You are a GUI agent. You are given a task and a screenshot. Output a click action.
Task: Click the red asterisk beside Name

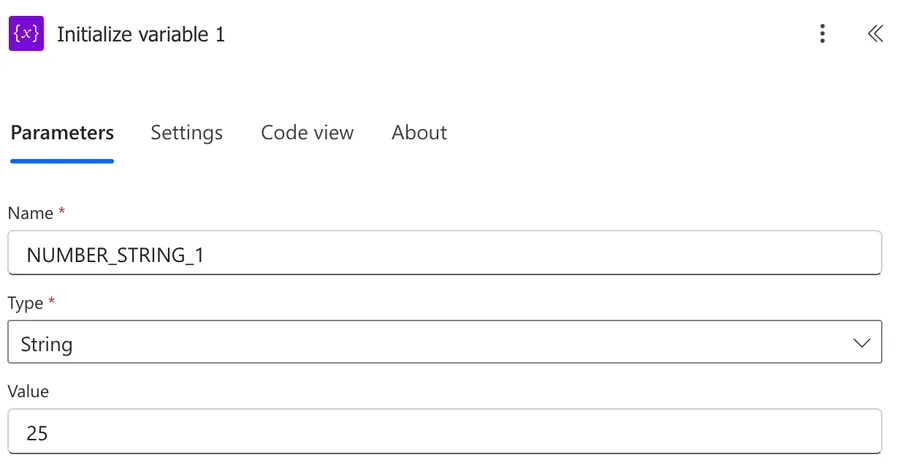(62, 212)
